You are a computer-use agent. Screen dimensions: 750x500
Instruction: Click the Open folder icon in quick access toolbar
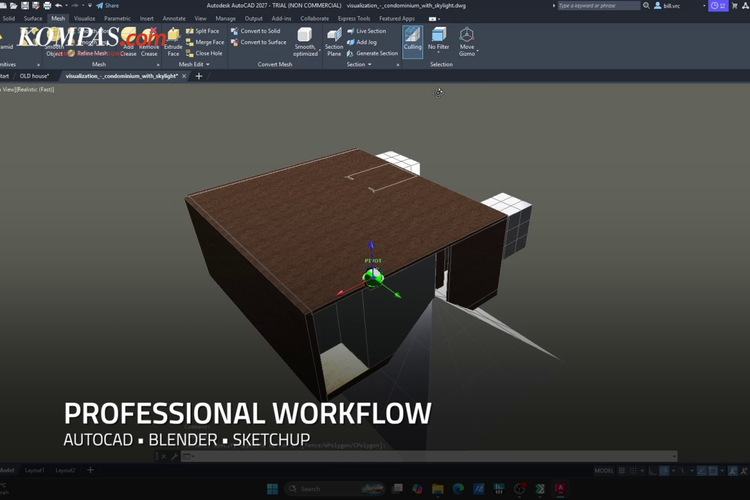tap(13, 6)
